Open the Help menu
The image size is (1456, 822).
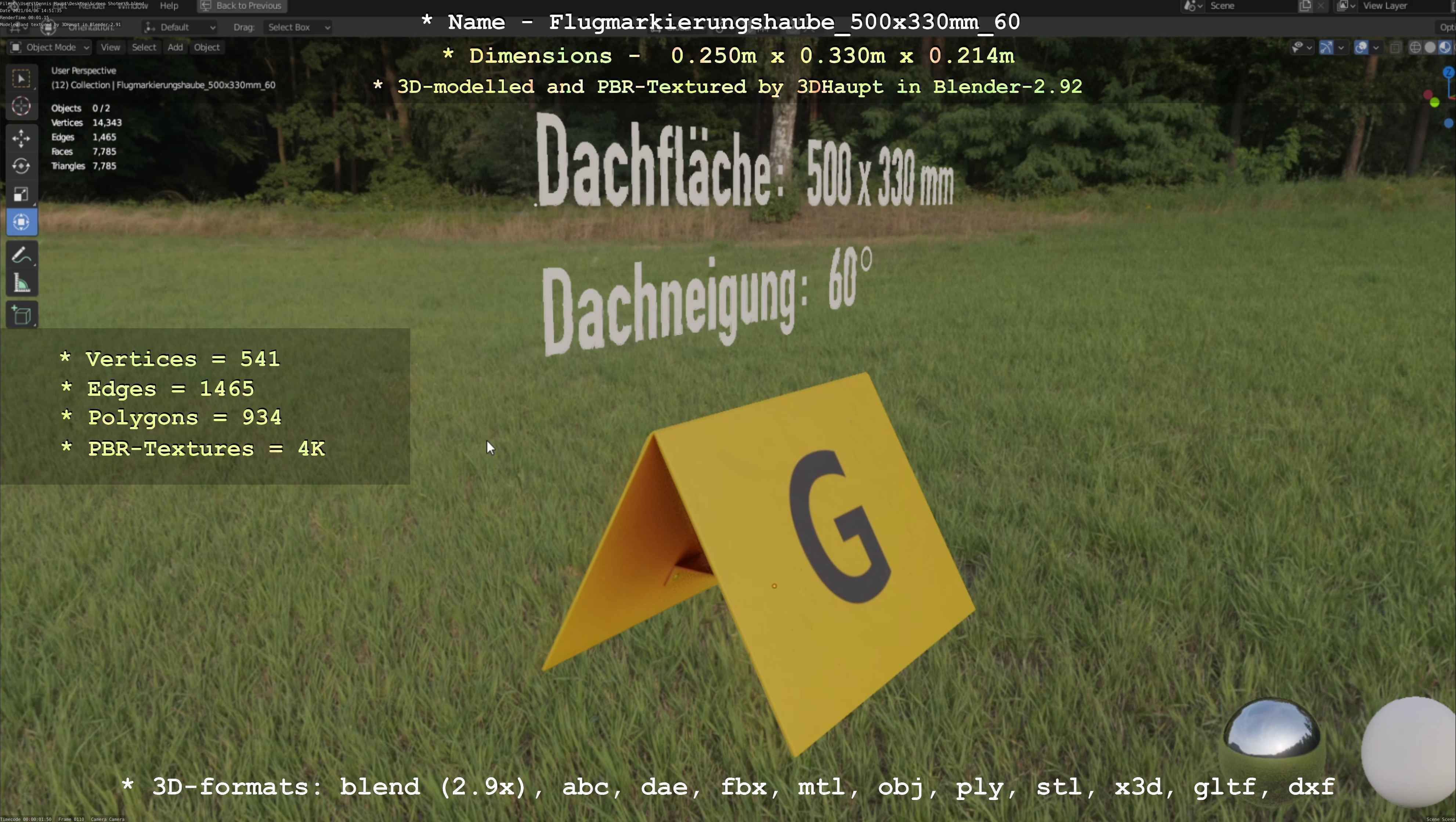click(x=169, y=6)
